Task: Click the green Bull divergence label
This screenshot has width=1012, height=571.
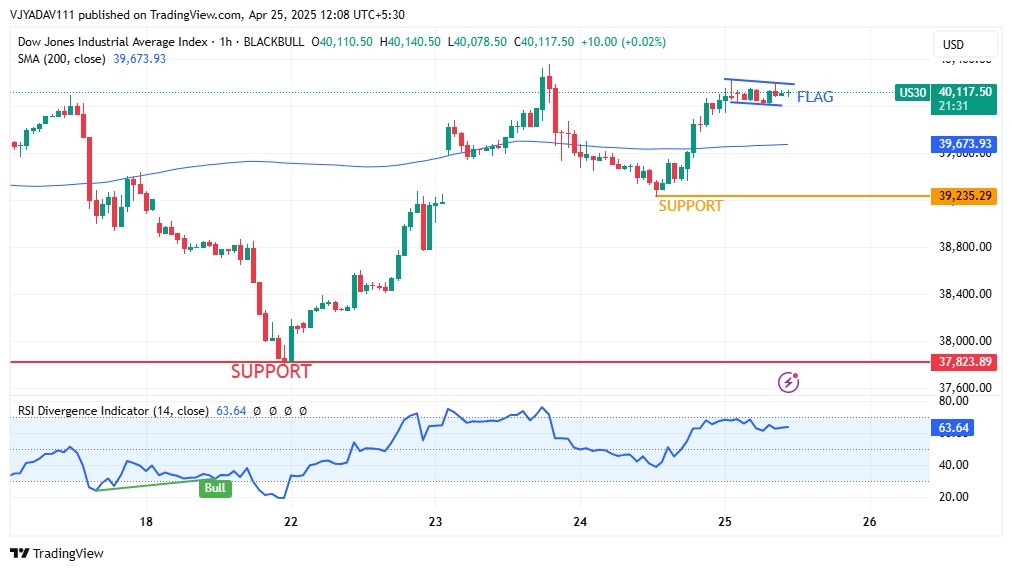Action: (215, 488)
